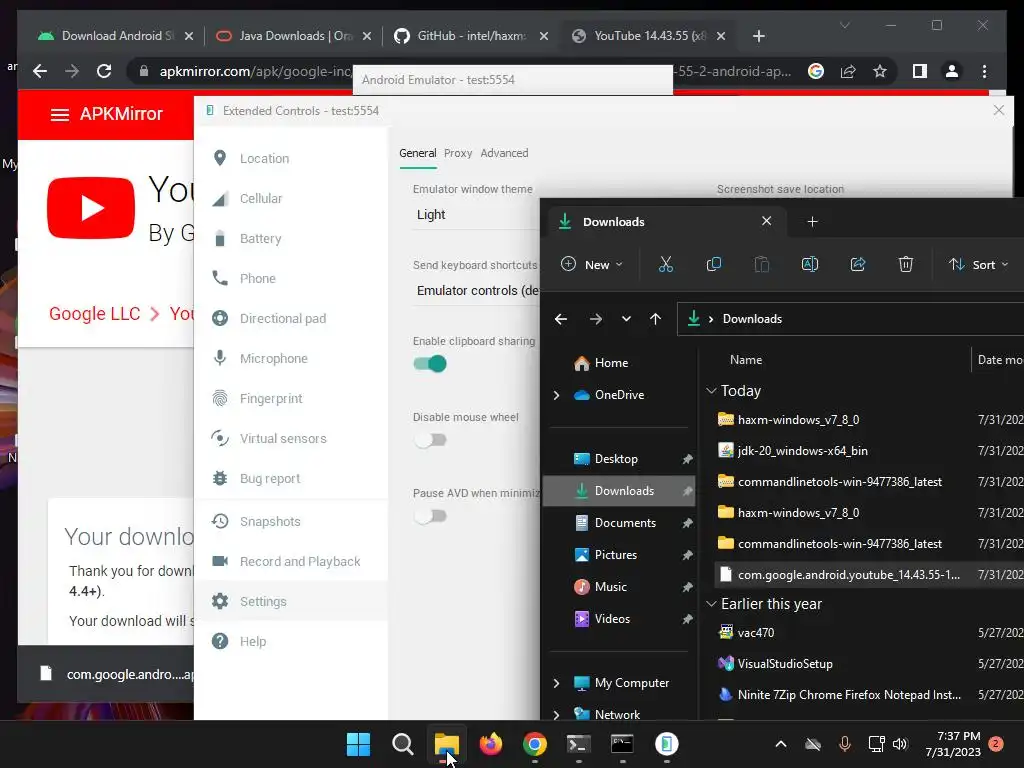Collapse the Earlier this year group
The width and height of the screenshot is (1024, 768).
coord(711,604)
